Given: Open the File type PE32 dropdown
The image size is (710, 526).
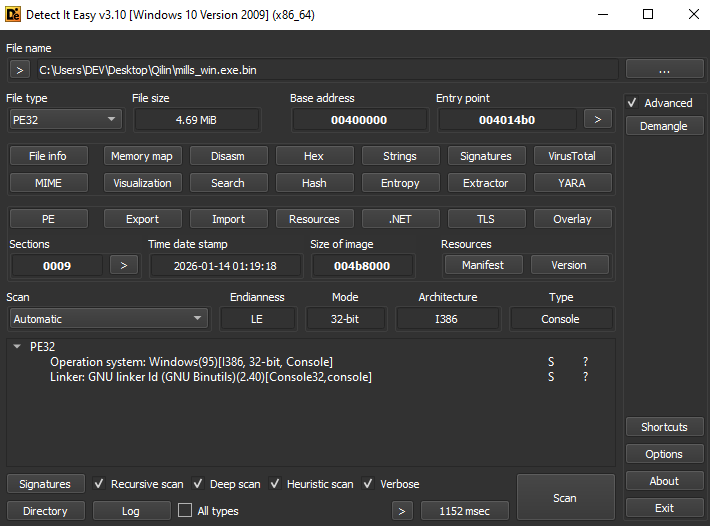Looking at the screenshot, I should [65, 120].
